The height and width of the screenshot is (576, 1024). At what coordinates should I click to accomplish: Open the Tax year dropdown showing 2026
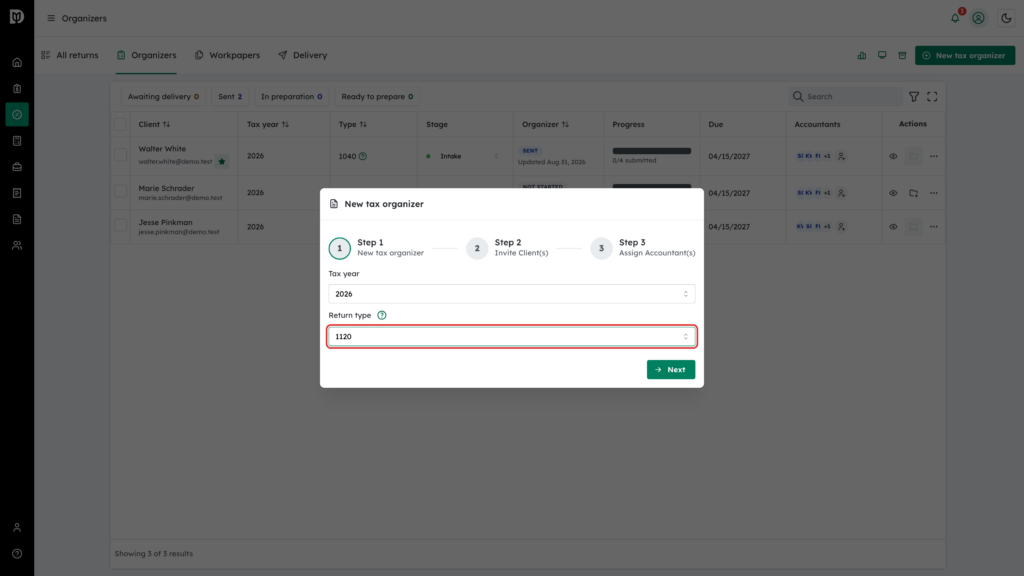511,294
